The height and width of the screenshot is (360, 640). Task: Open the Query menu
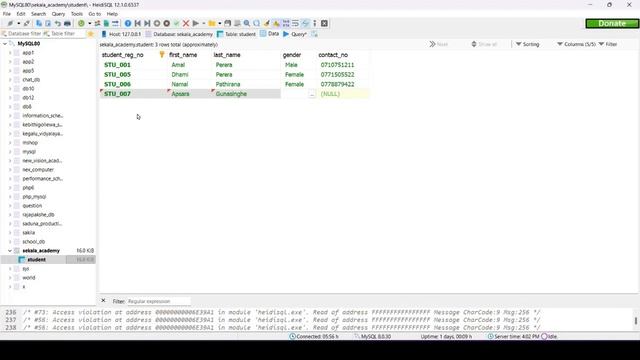click(58, 14)
